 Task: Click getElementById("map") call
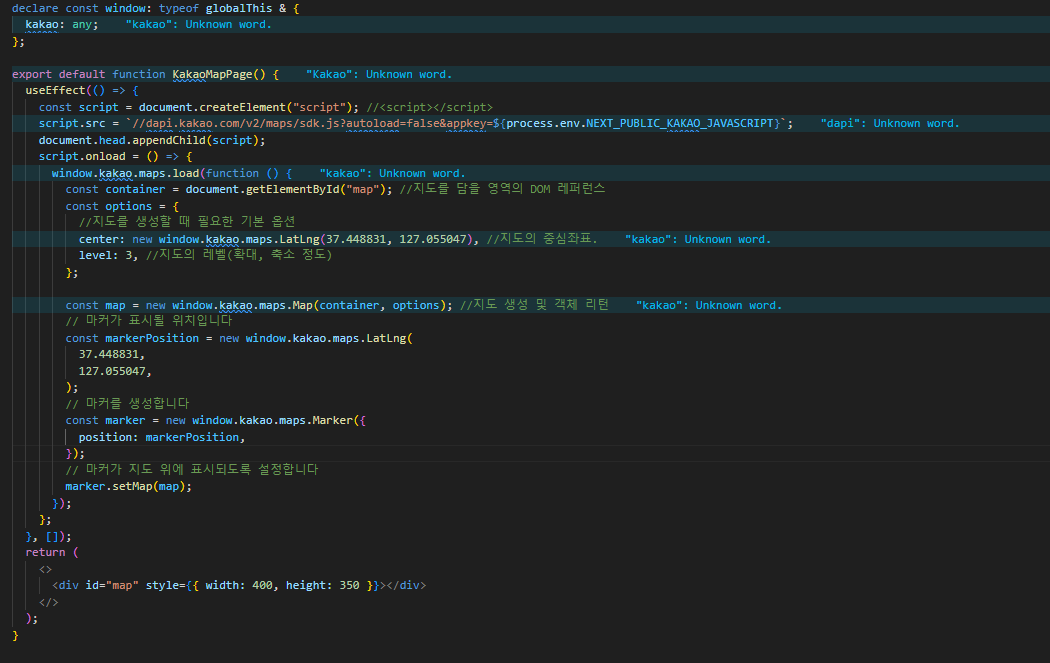316,190
